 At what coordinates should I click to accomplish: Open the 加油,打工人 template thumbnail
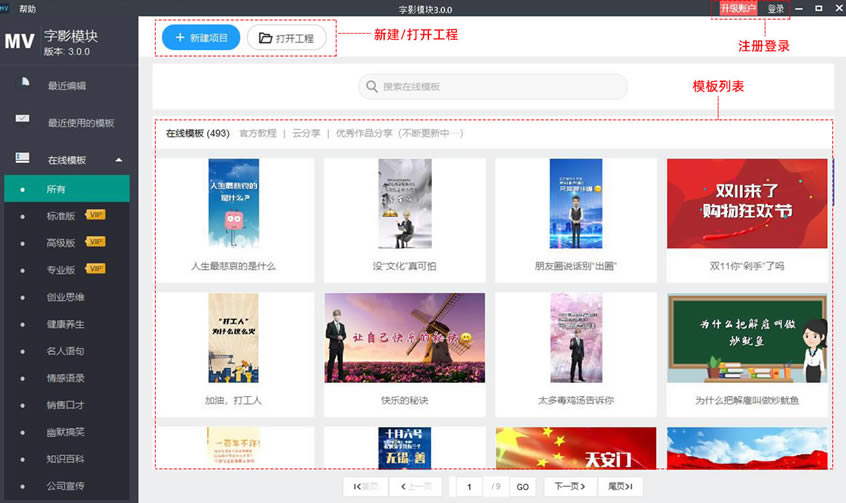(234, 338)
